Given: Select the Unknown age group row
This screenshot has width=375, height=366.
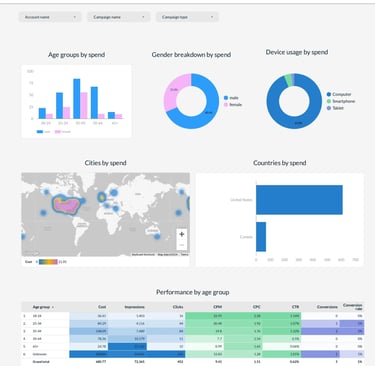Looking at the screenshot, I should point(193,354).
